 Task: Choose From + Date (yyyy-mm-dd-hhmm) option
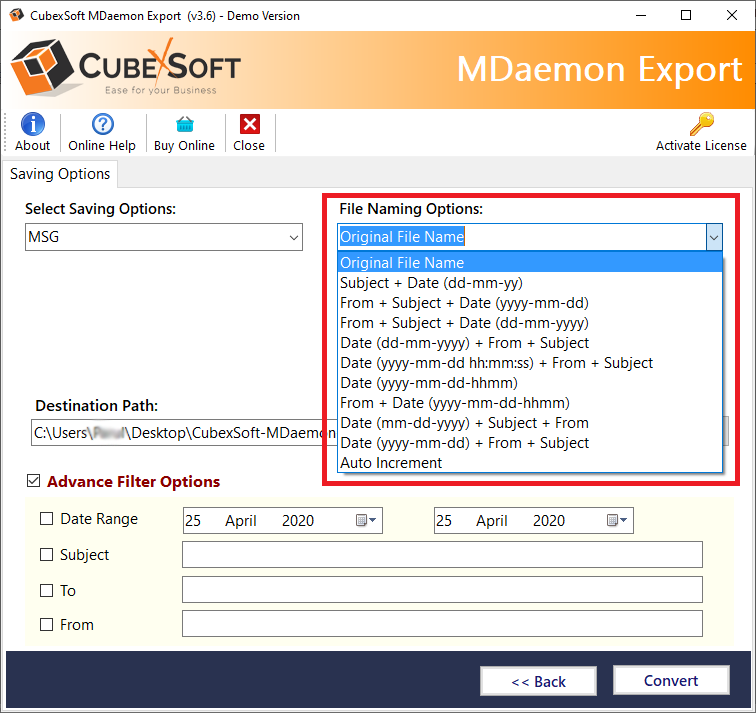click(530, 403)
